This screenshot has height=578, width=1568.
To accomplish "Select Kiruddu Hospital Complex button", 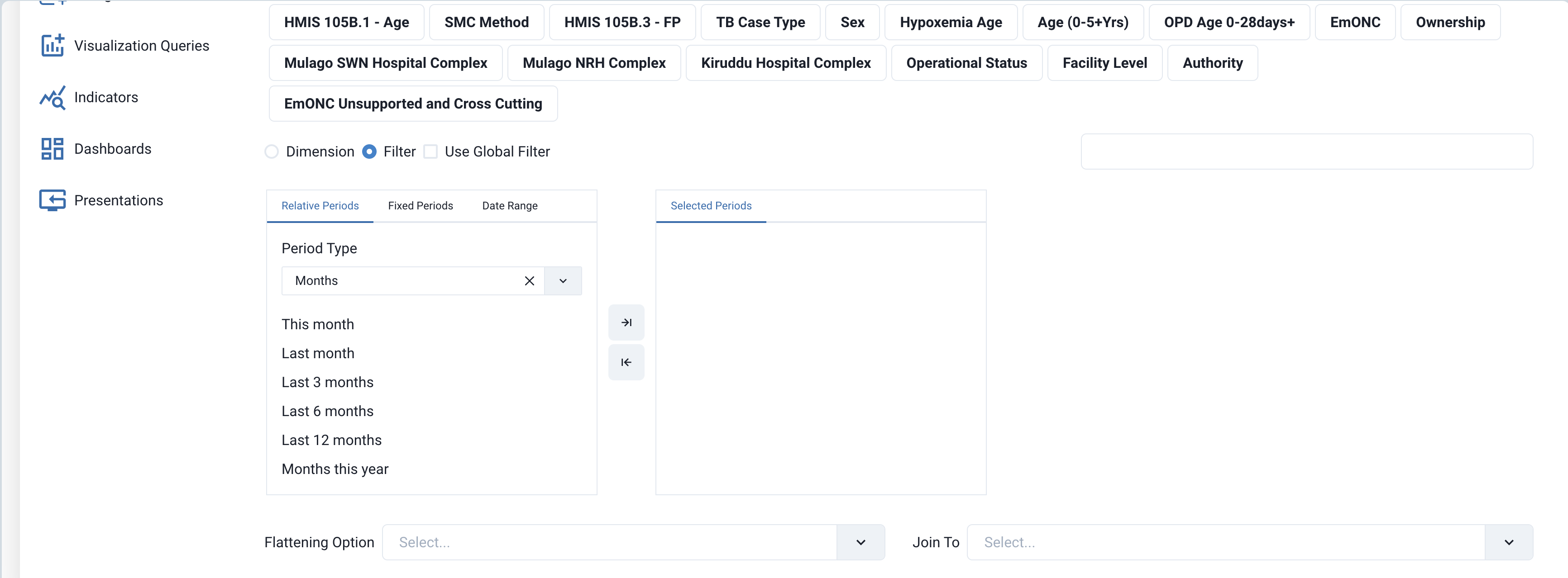I will (786, 63).
